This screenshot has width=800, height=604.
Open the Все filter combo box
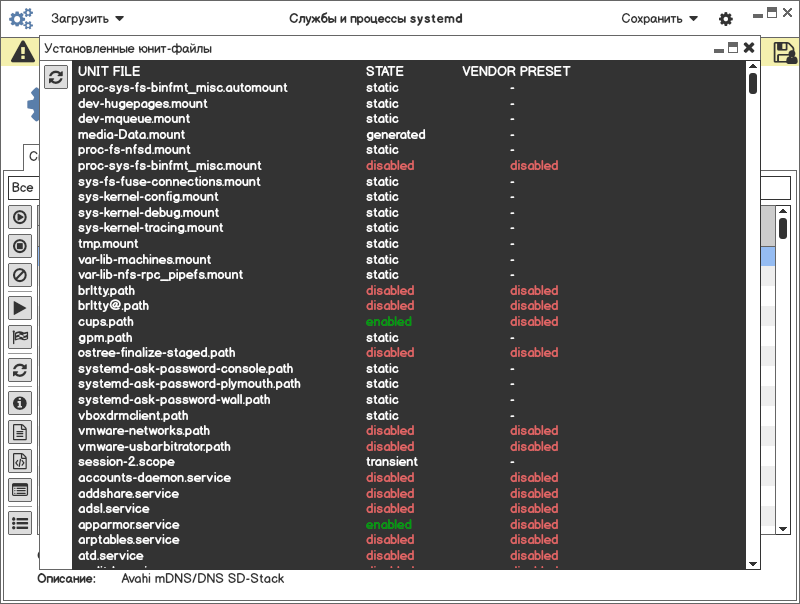[x=22, y=188]
